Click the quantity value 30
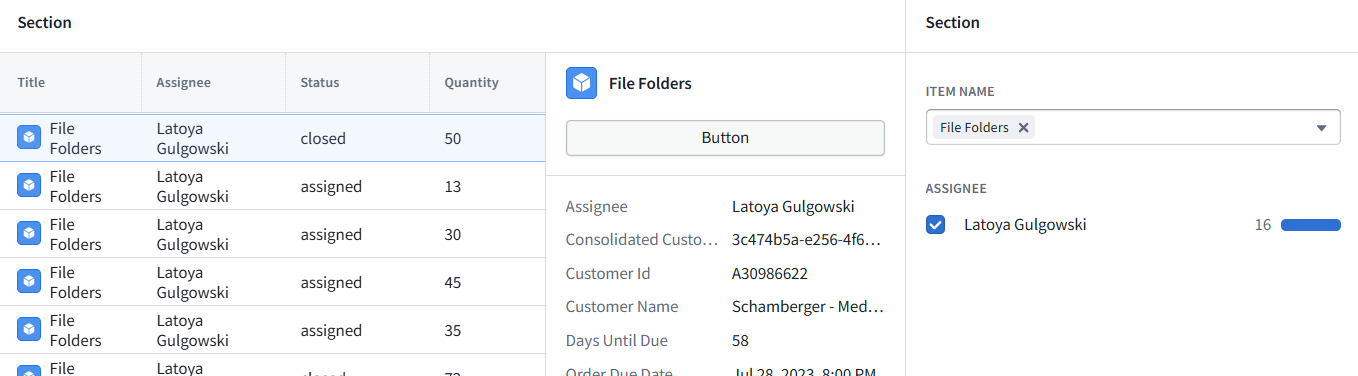1358x376 pixels. (453, 234)
